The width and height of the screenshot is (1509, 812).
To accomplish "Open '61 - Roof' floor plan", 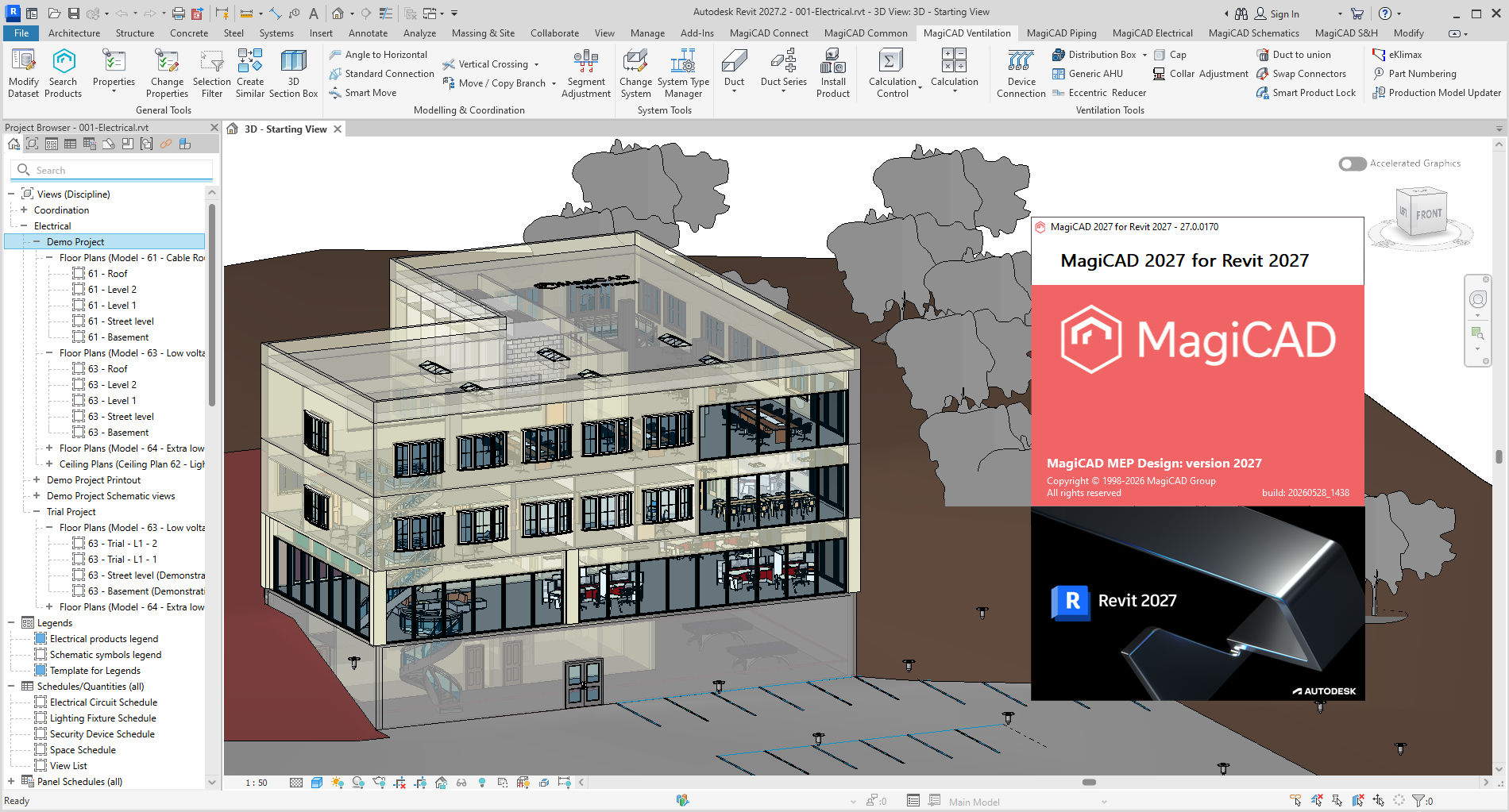I will [x=107, y=274].
